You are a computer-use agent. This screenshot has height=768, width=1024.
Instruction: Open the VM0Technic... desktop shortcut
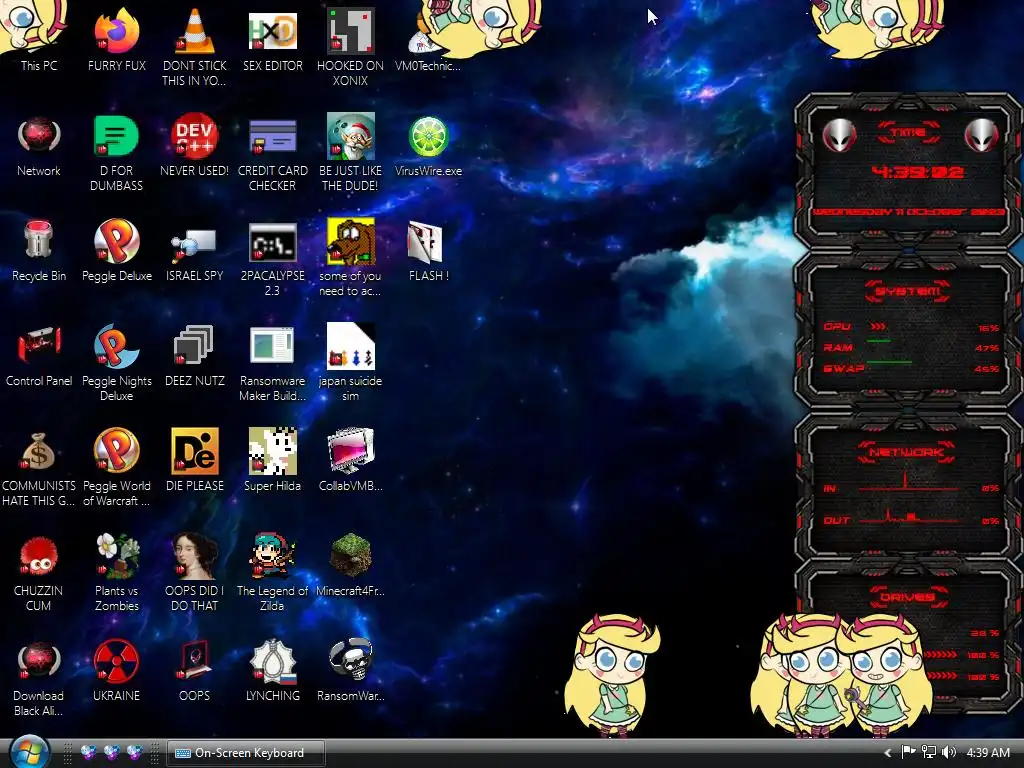(x=428, y=39)
